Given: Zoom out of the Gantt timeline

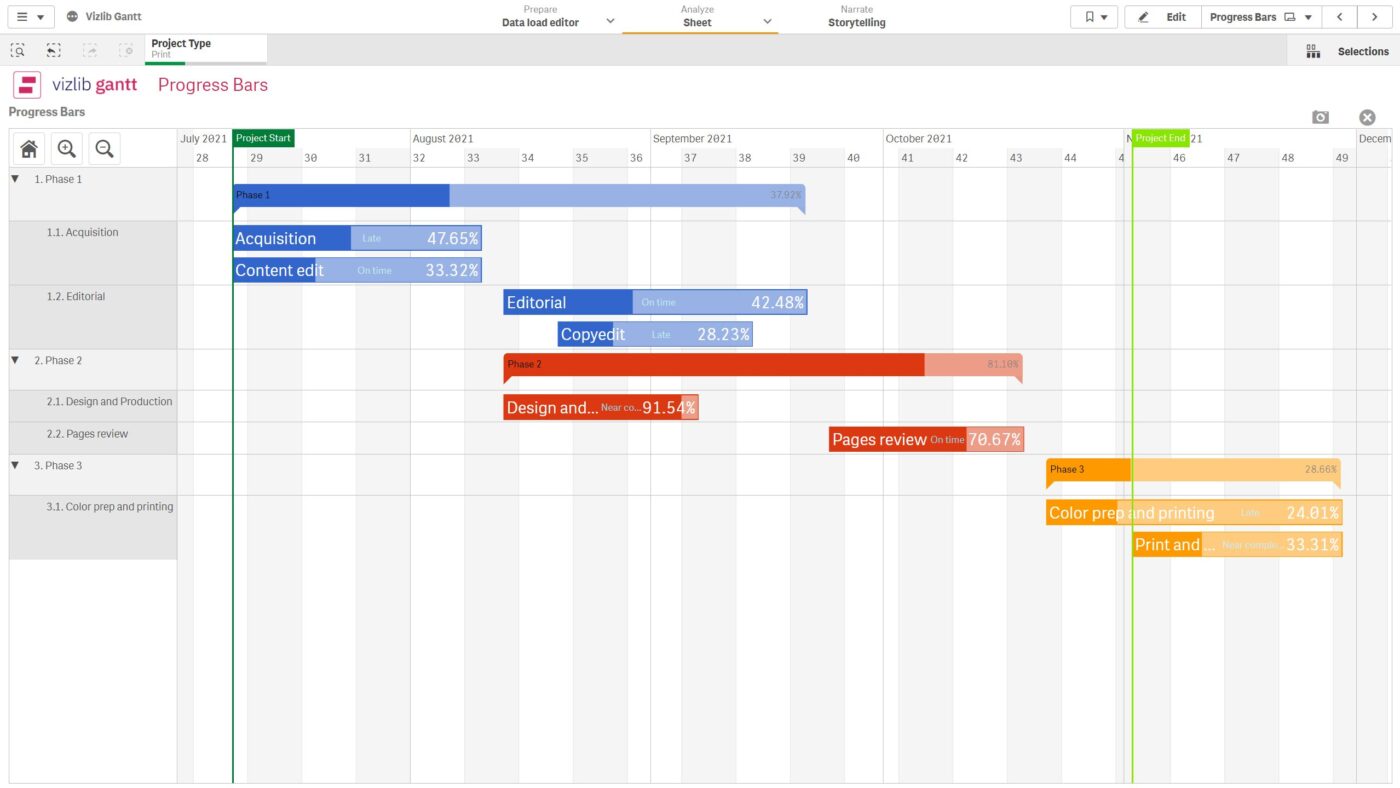Looking at the screenshot, I should click(x=103, y=149).
